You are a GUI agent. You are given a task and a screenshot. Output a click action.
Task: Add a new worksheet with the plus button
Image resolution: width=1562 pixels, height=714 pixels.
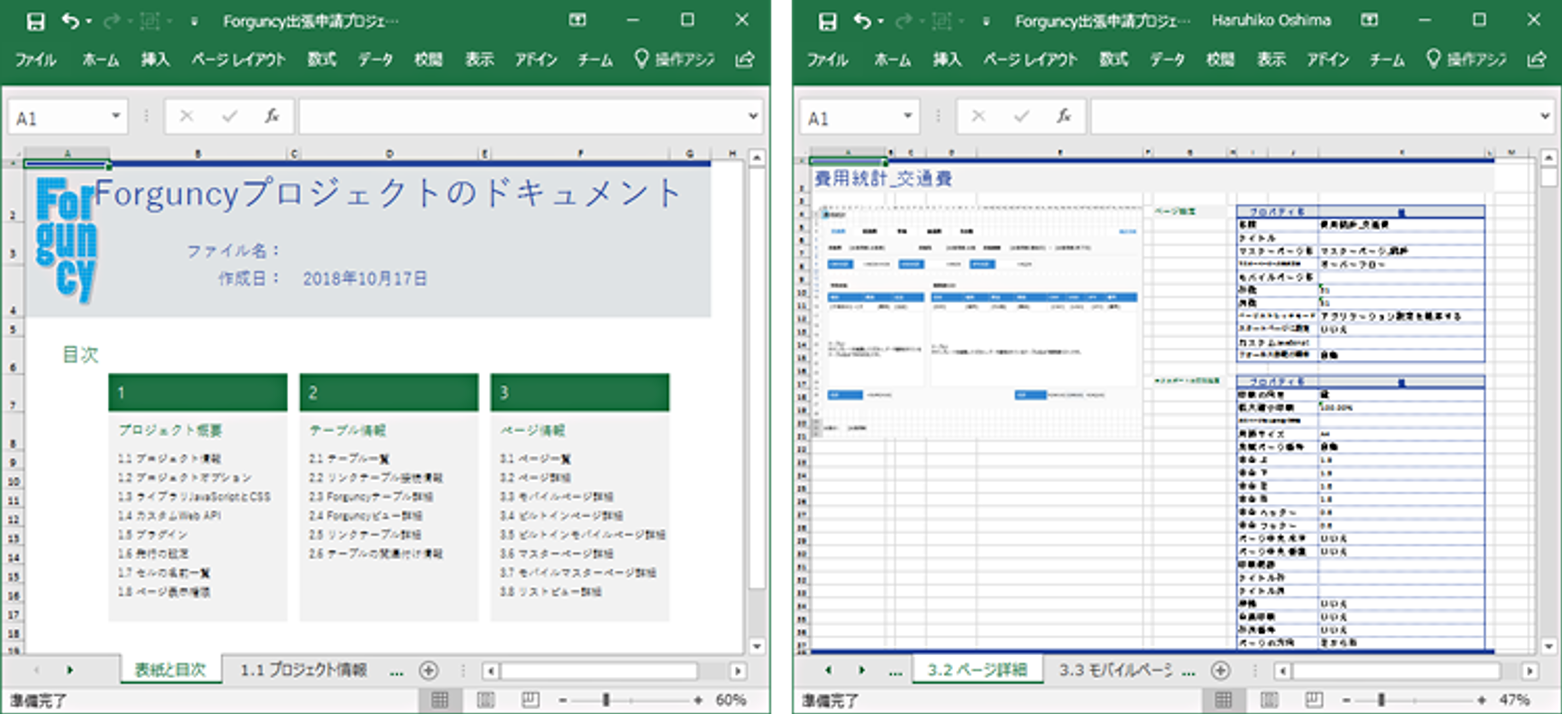pos(429,668)
